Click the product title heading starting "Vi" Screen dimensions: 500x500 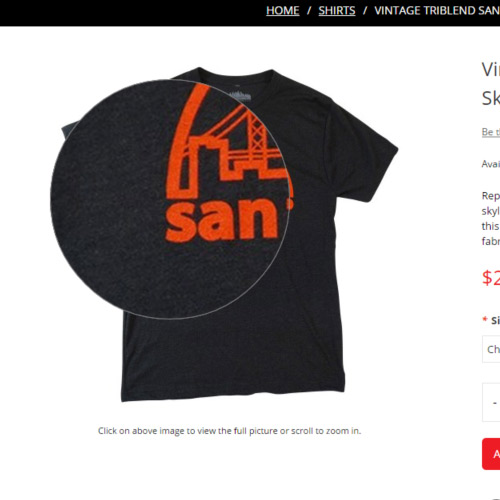click(491, 84)
